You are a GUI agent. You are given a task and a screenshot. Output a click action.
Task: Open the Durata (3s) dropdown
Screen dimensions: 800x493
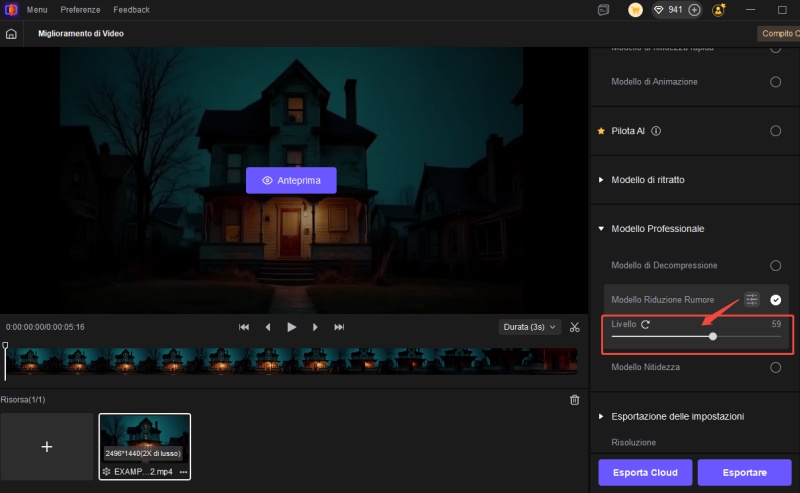529,327
